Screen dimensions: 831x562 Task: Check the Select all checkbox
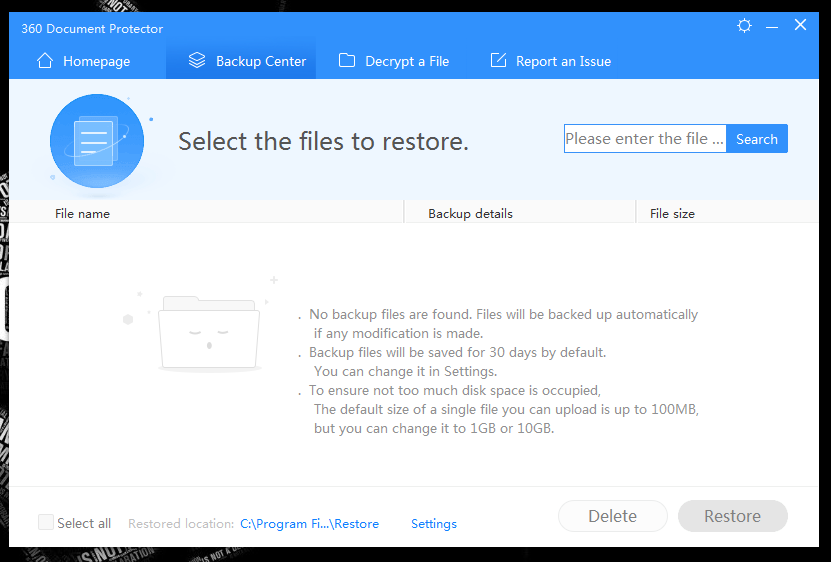point(46,522)
